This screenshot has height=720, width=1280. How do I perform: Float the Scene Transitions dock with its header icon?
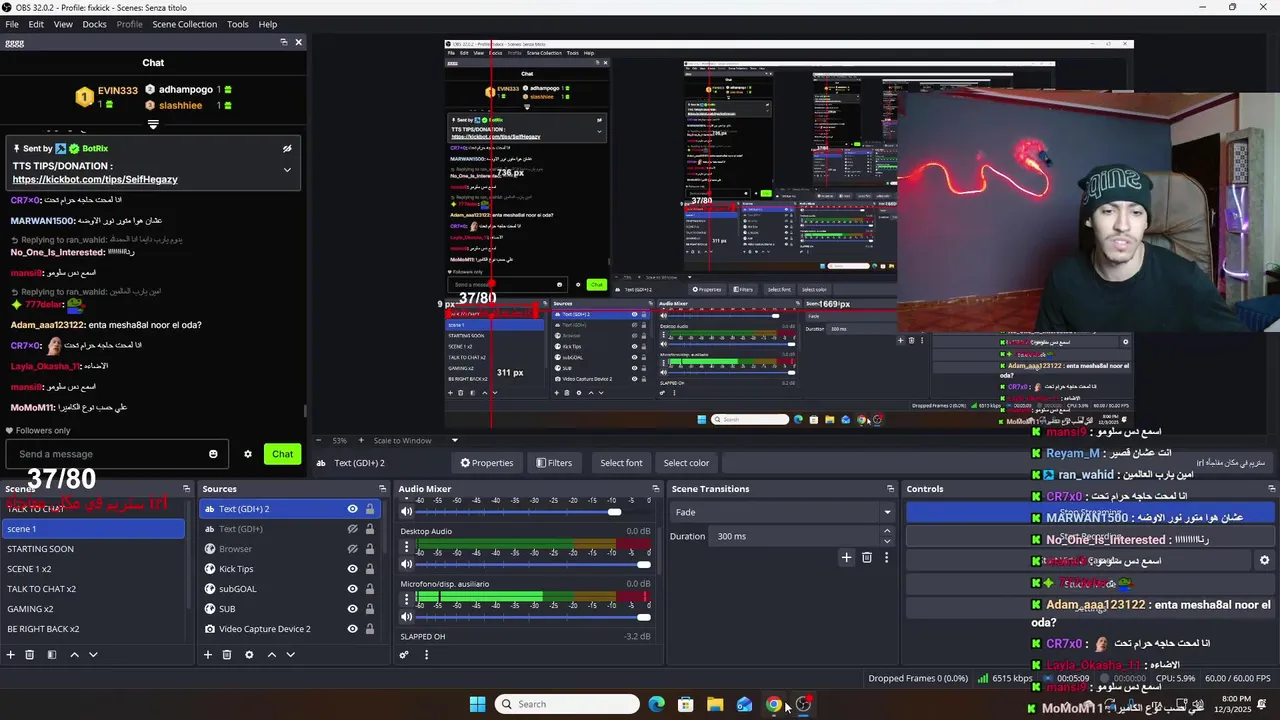(x=890, y=489)
